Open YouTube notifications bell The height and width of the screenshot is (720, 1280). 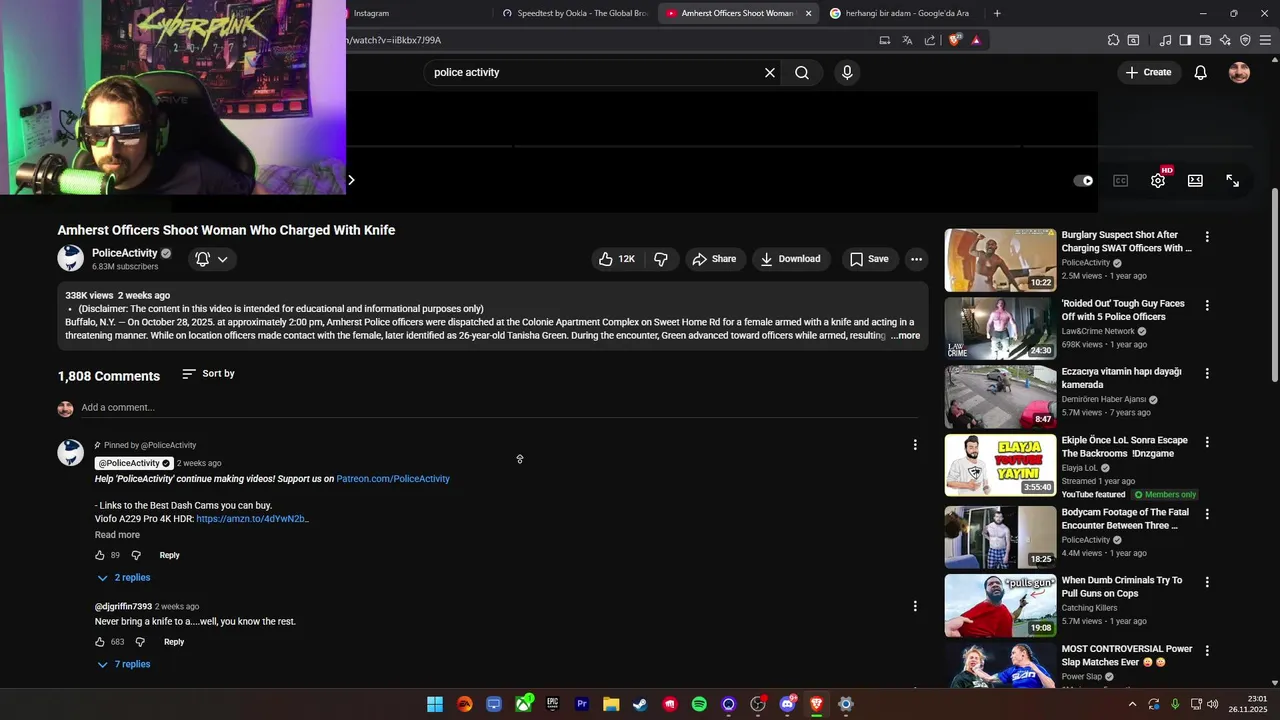pos(1200,72)
